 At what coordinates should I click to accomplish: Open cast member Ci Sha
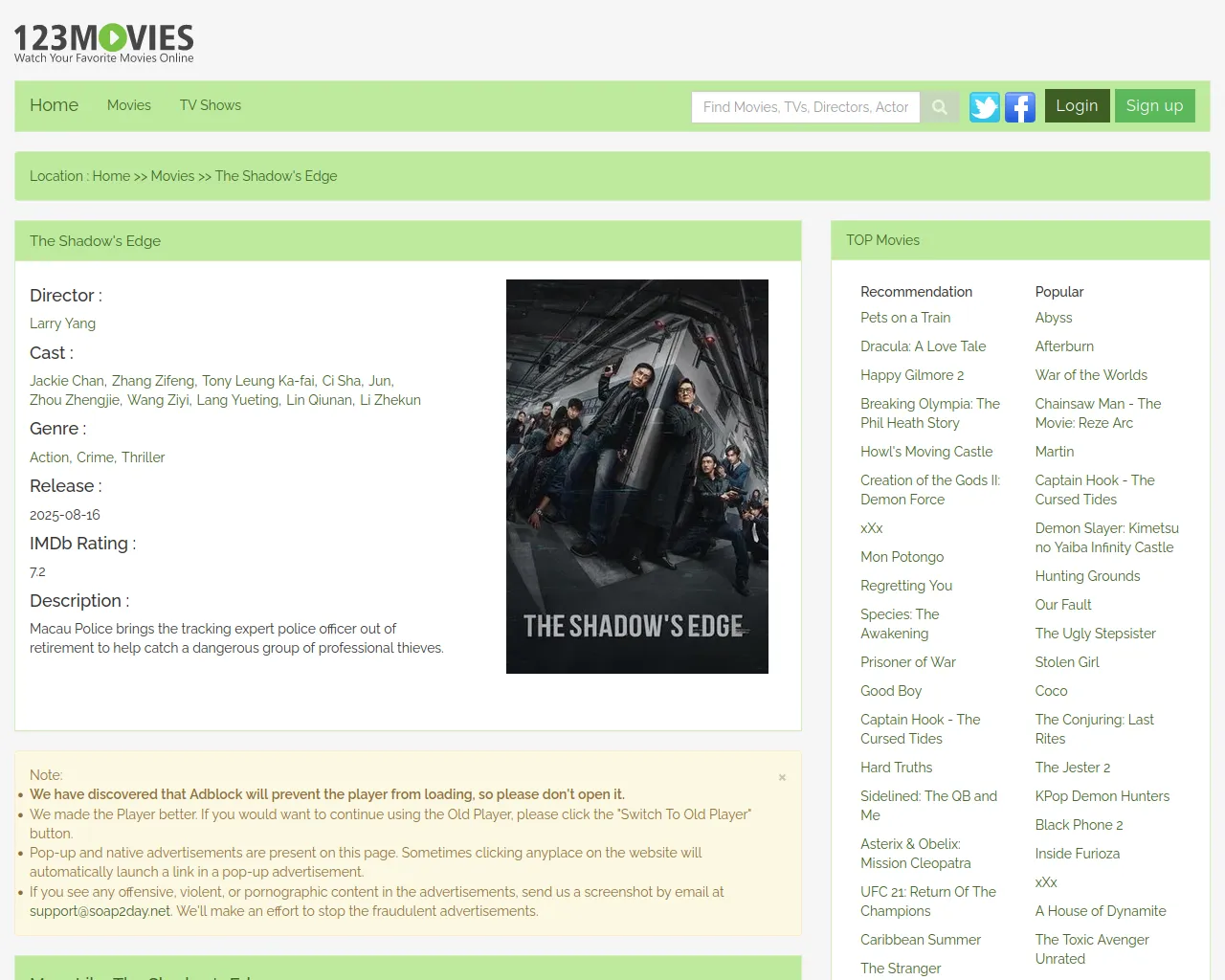click(342, 381)
